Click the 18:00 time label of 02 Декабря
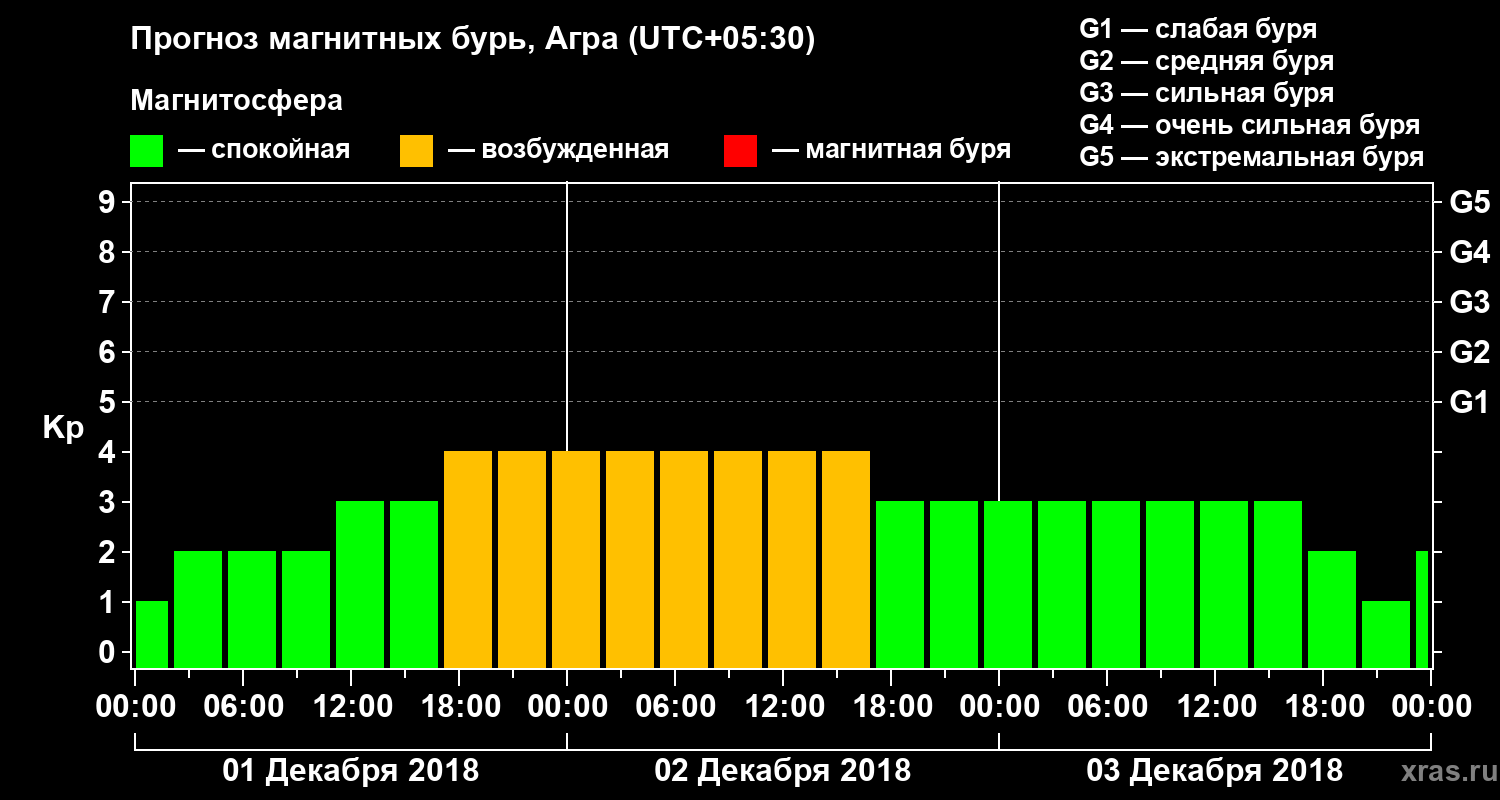 [x=891, y=706]
